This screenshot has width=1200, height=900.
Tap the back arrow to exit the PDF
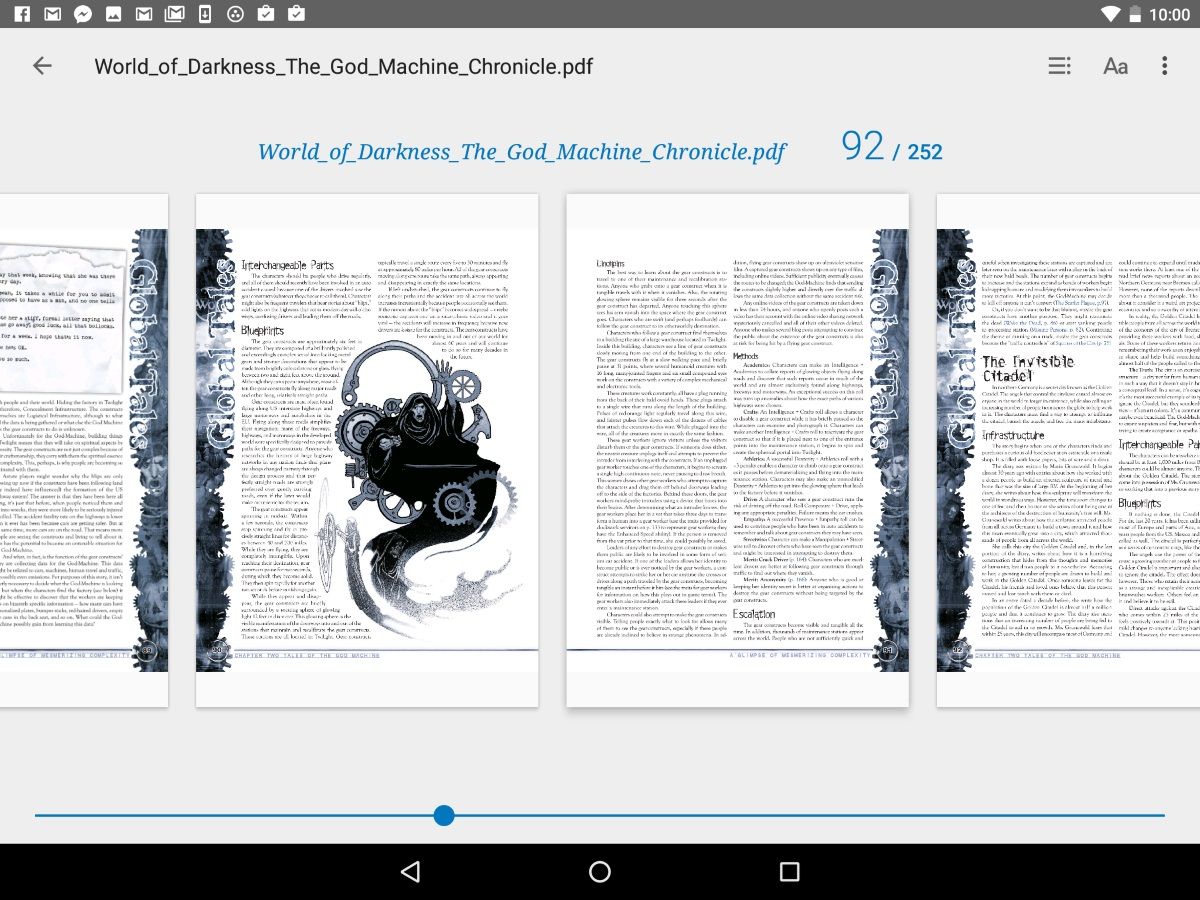pos(42,66)
